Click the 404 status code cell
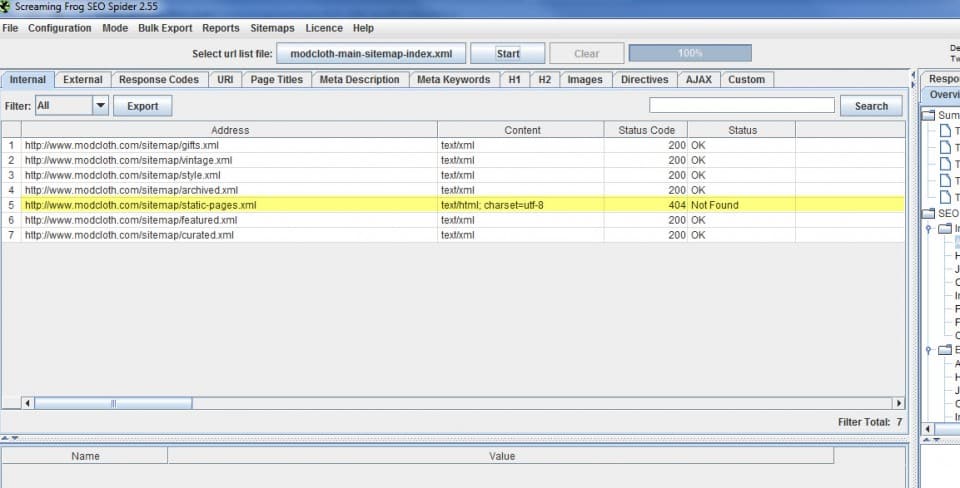Image resolution: width=960 pixels, height=488 pixels. [646, 205]
